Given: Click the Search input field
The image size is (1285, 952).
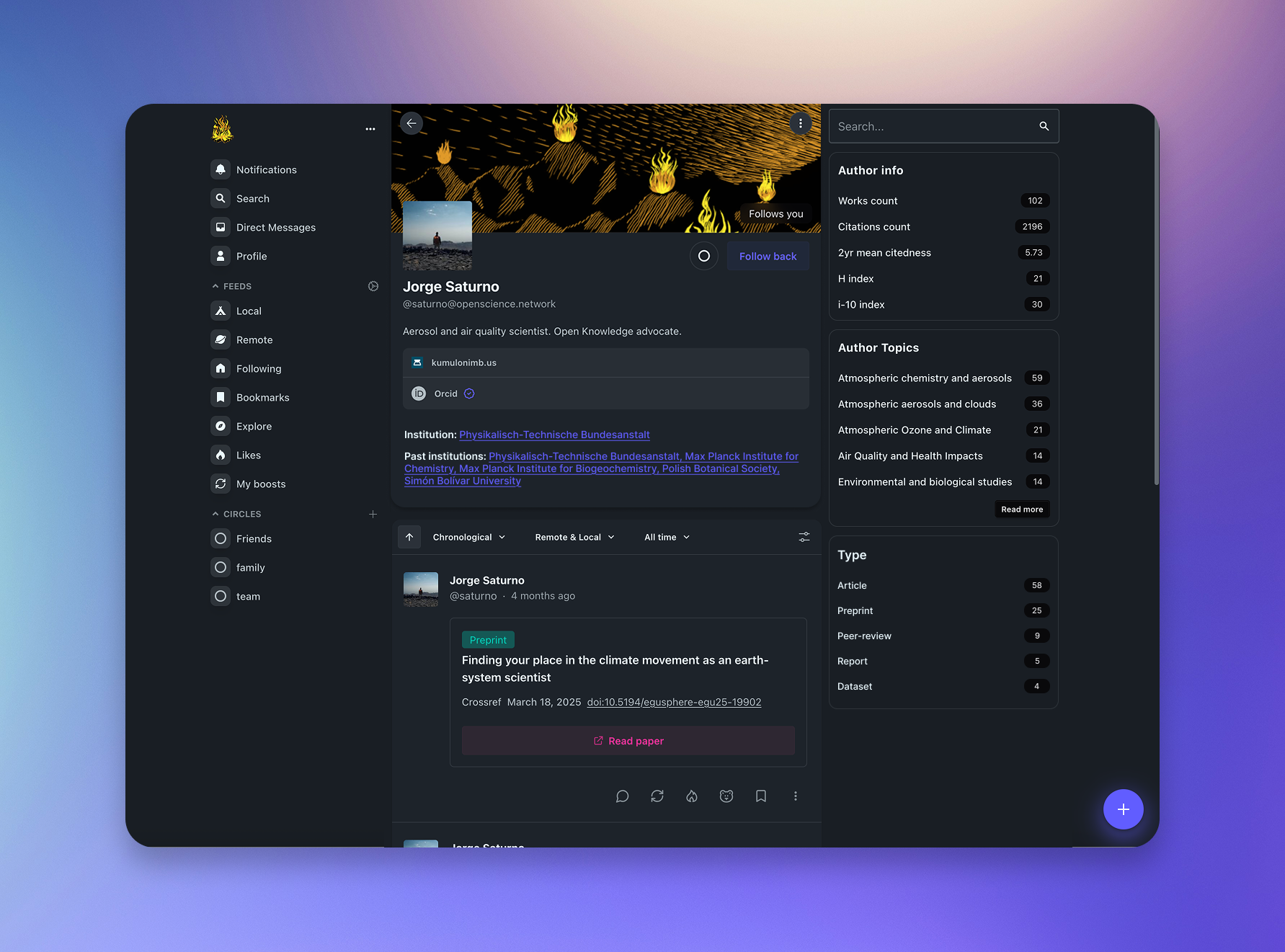Looking at the screenshot, I should (x=933, y=126).
